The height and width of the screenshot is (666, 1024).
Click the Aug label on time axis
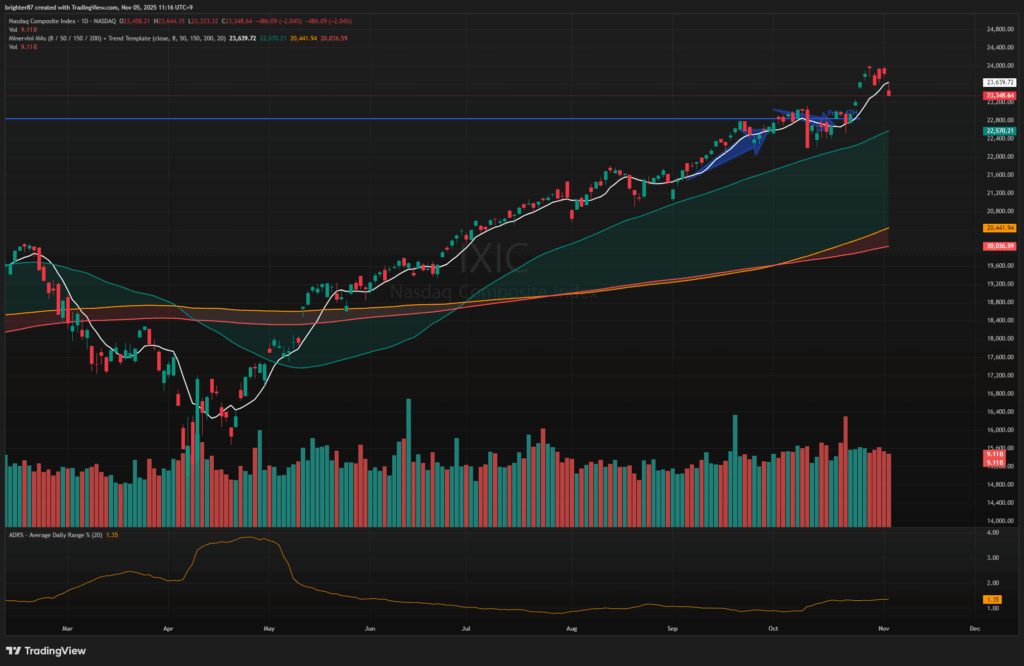pos(571,628)
